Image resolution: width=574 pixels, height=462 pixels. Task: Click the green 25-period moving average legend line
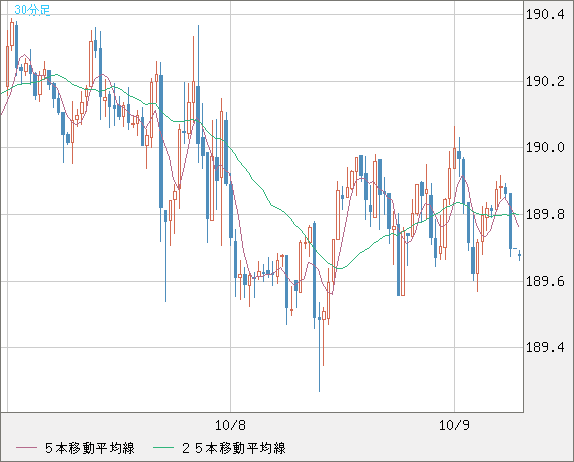coord(163,448)
